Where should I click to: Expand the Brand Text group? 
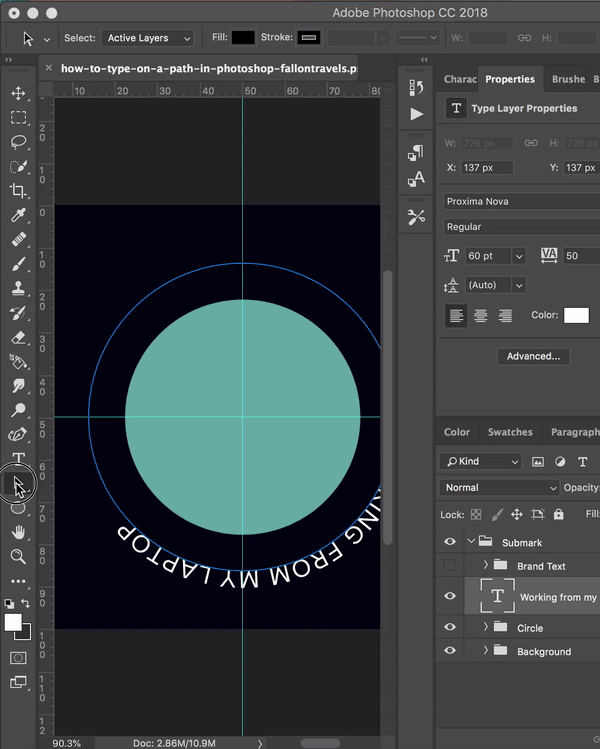pyautogui.click(x=485, y=565)
